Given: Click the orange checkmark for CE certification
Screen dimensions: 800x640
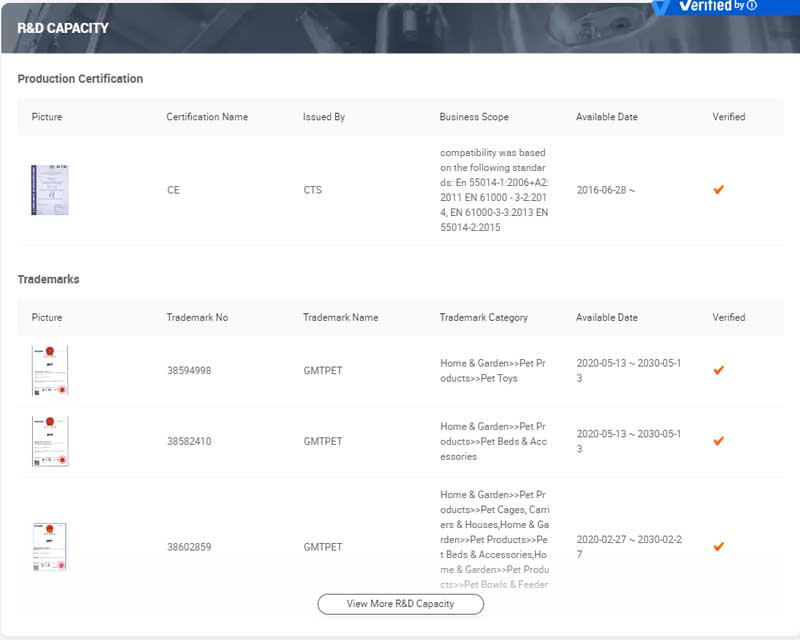Looking at the screenshot, I should click(x=718, y=188).
